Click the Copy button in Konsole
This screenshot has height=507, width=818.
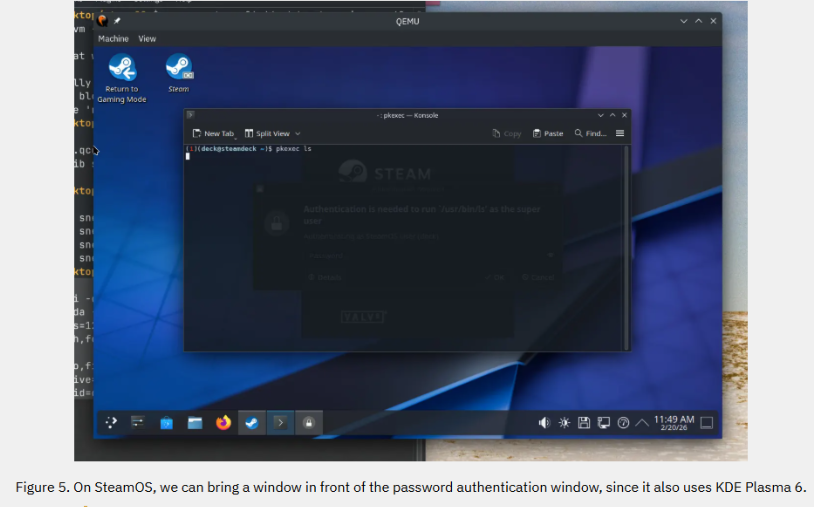507,134
